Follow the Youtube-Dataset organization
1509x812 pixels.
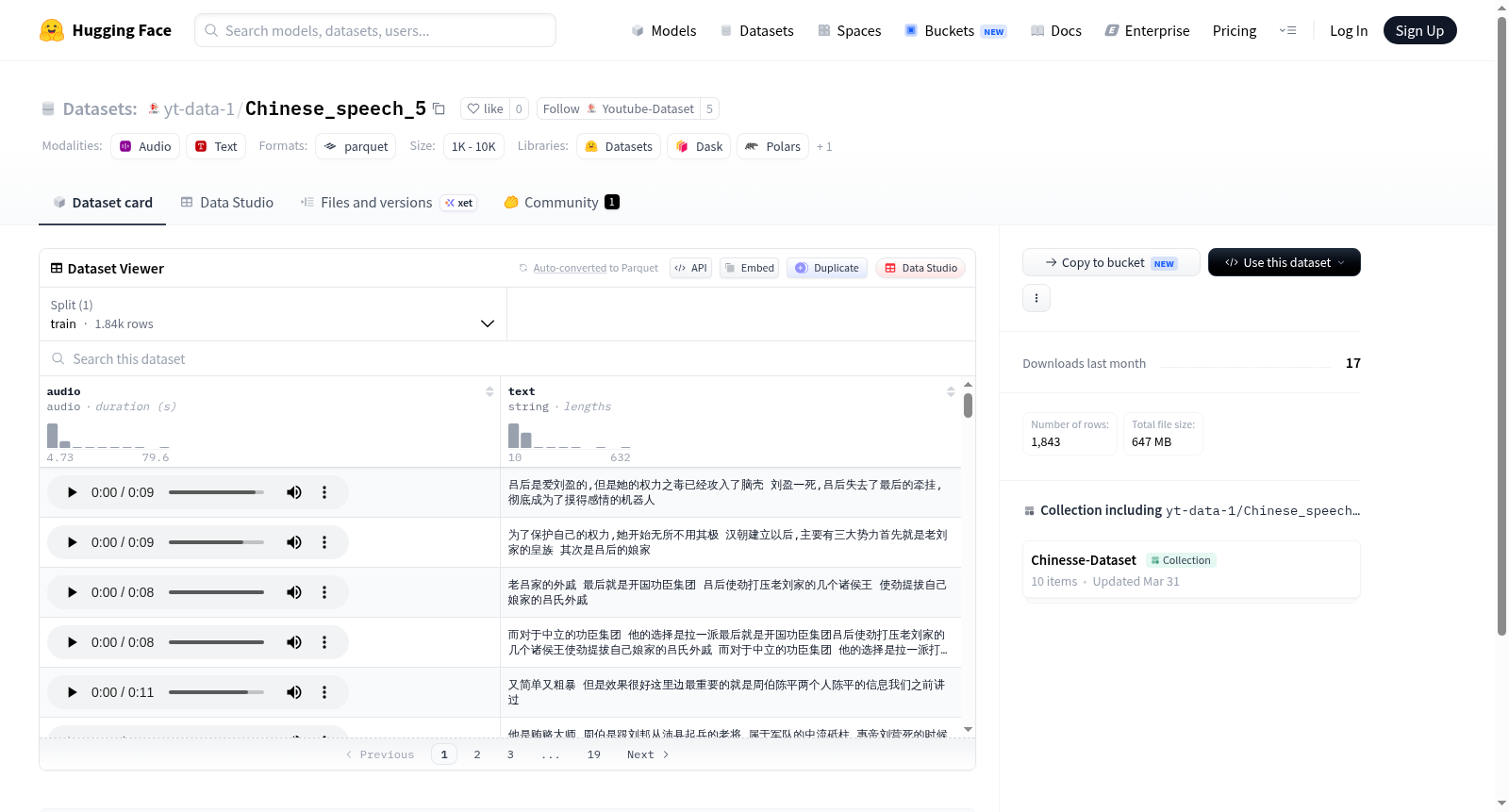(x=619, y=108)
